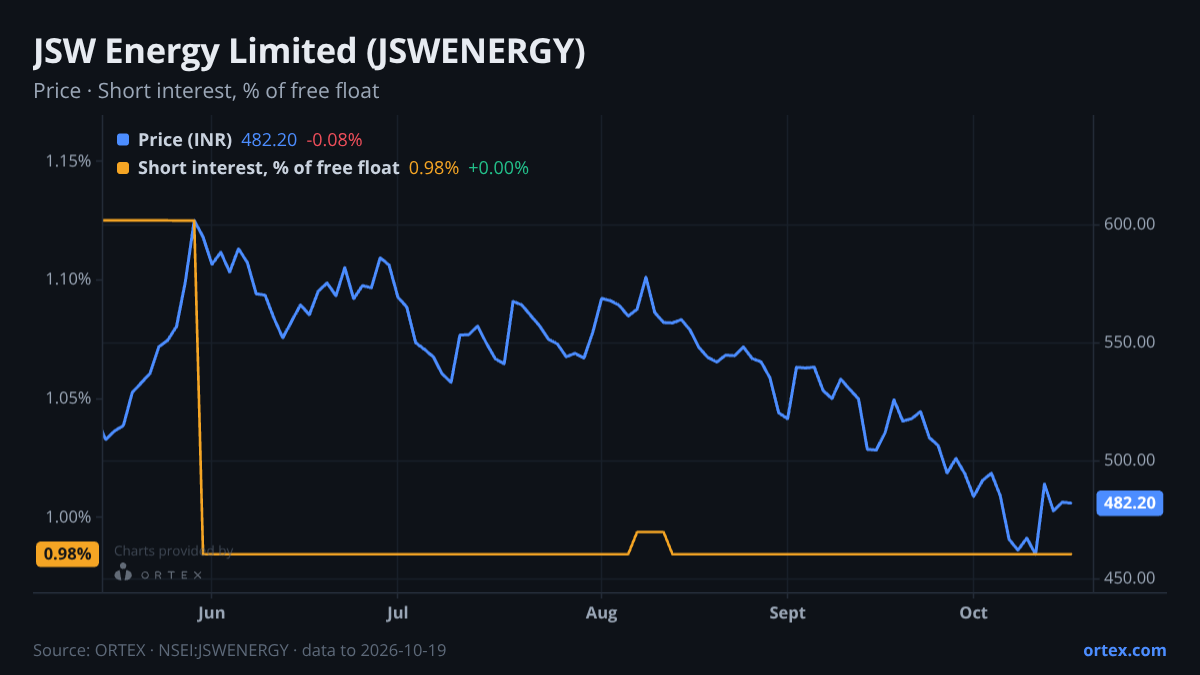Click the Oct label on the x-axis

pos(974,612)
